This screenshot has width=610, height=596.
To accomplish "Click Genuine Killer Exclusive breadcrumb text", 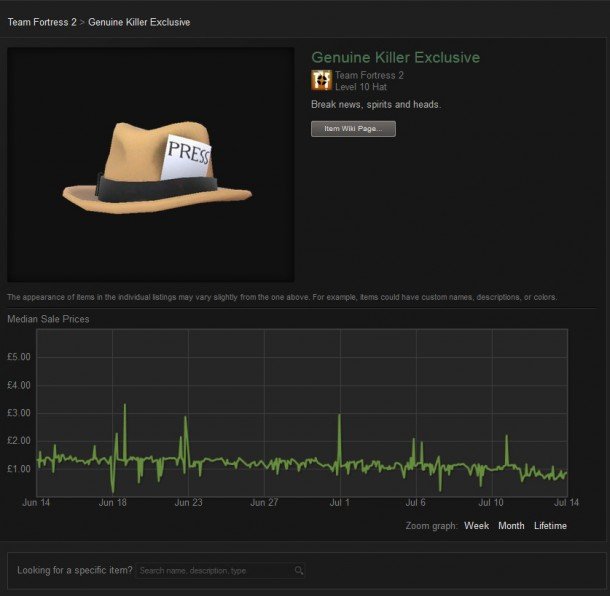I will 139,22.
